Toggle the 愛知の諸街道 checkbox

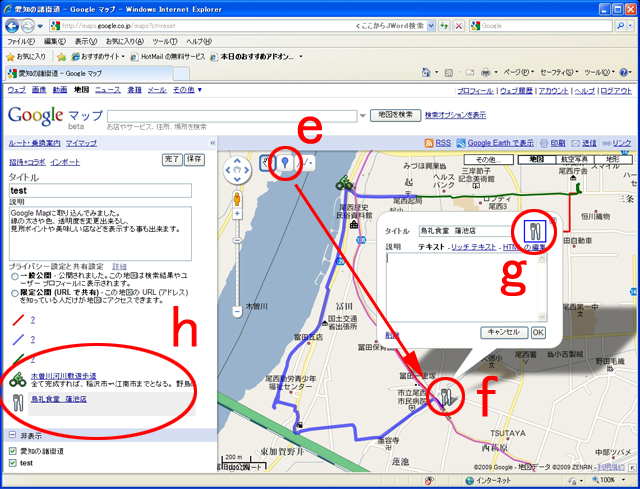(12, 451)
